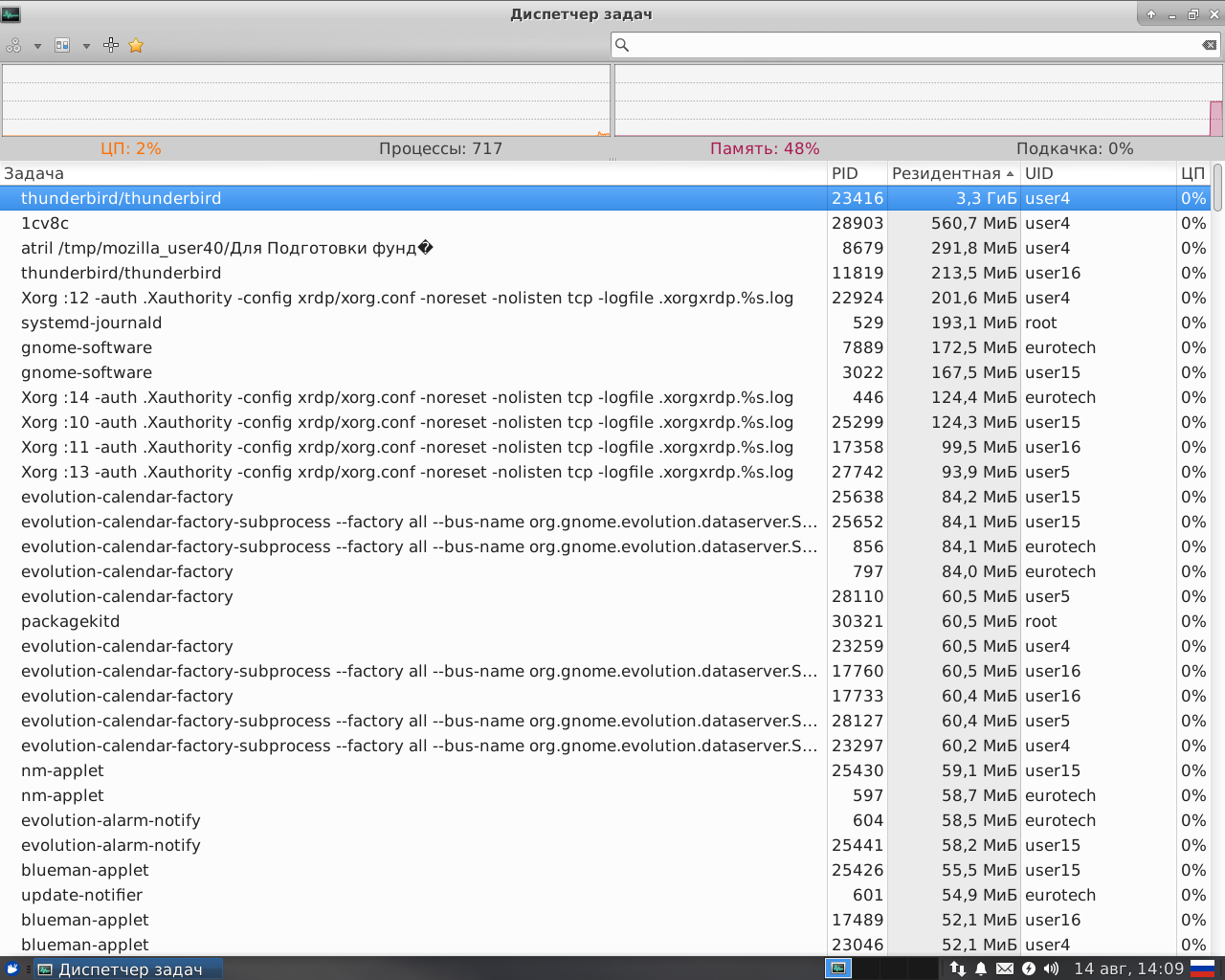
Task: Select the Xorg :11 process row
Action: 605,447
